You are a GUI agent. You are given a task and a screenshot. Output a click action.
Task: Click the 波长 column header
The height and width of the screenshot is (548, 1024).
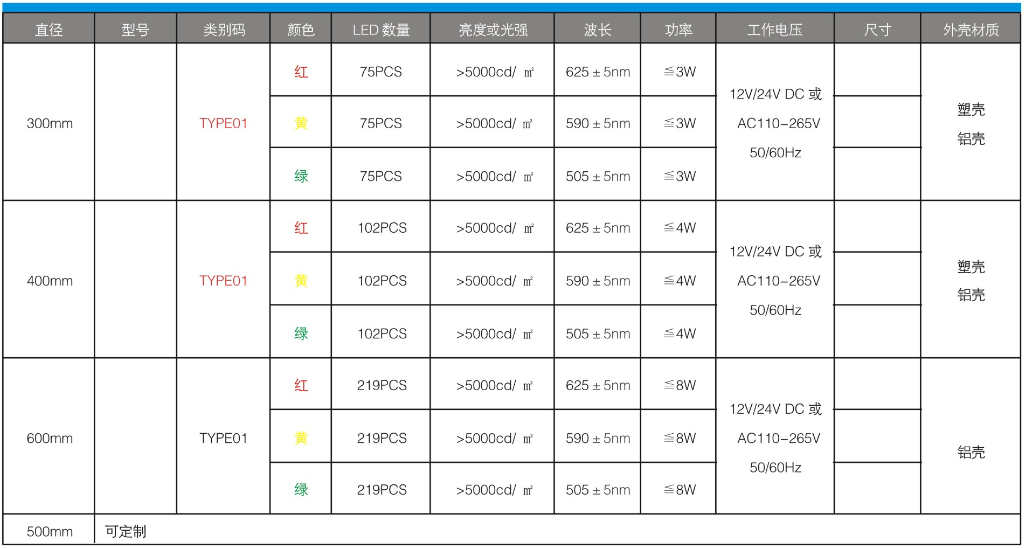[598, 30]
